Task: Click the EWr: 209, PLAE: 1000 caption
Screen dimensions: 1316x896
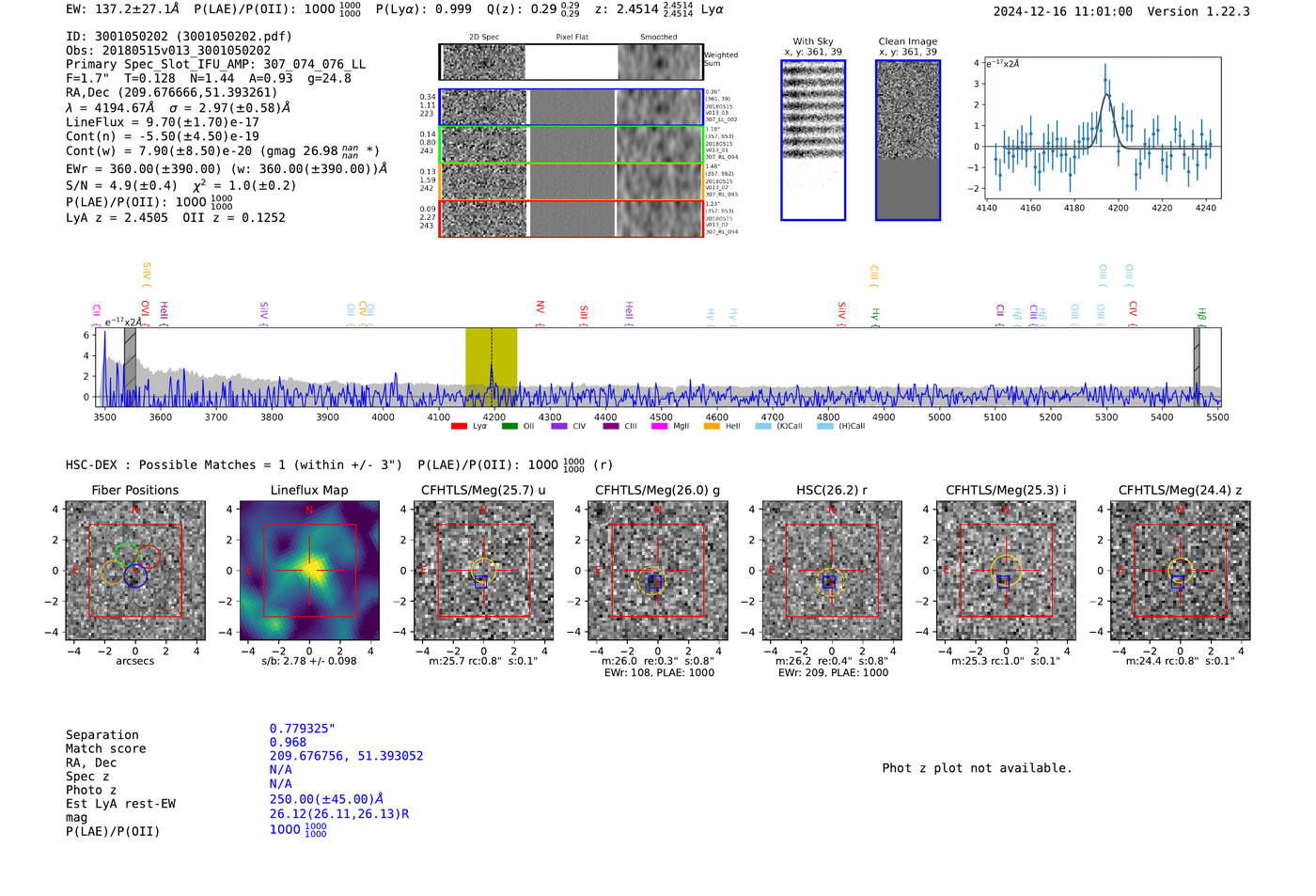Action: click(833, 673)
